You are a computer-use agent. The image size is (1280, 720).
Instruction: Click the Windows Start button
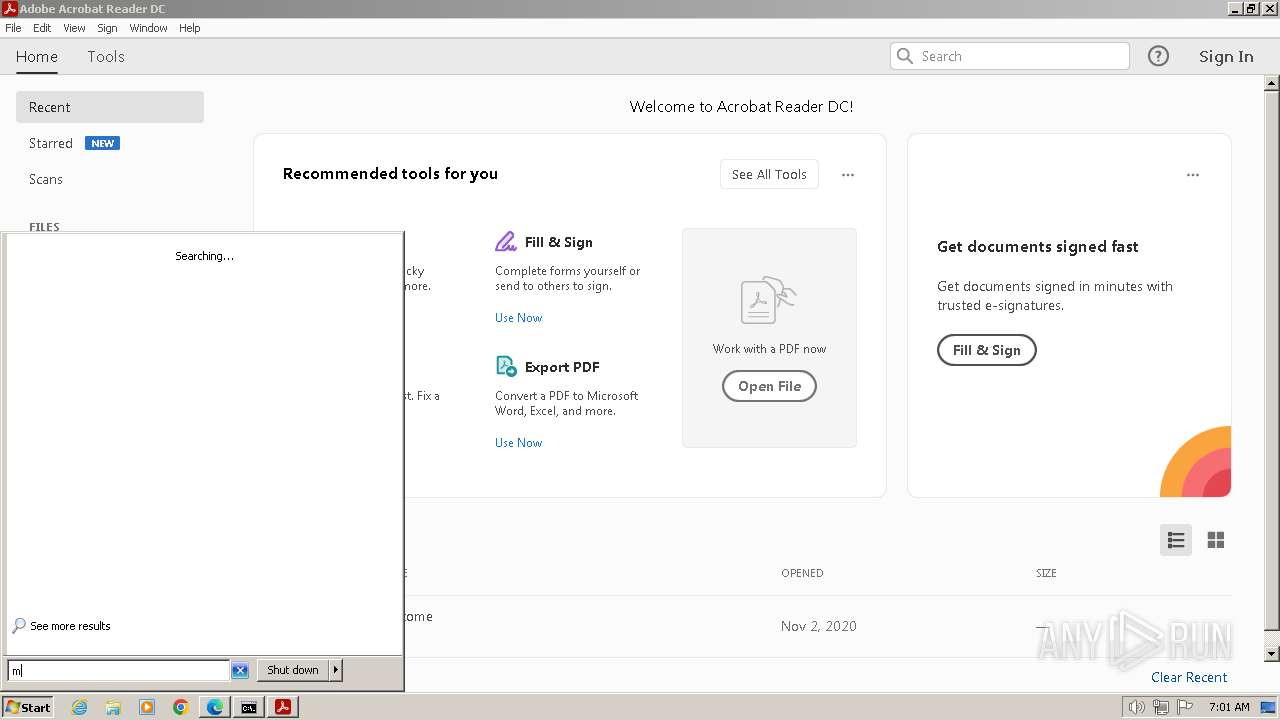pyautogui.click(x=28, y=707)
